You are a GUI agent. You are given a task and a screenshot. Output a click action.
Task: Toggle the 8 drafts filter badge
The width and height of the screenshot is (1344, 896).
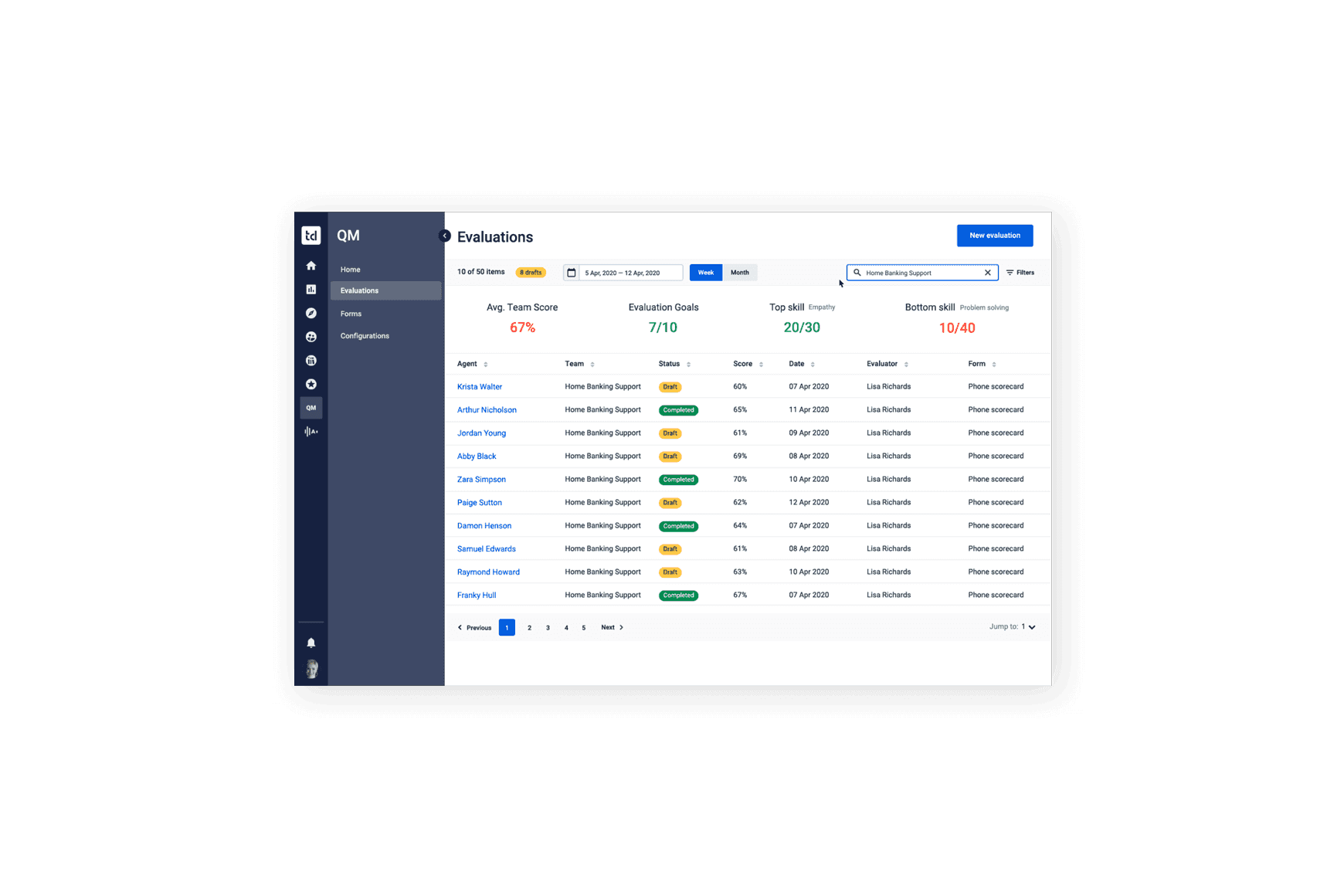point(531,273)
